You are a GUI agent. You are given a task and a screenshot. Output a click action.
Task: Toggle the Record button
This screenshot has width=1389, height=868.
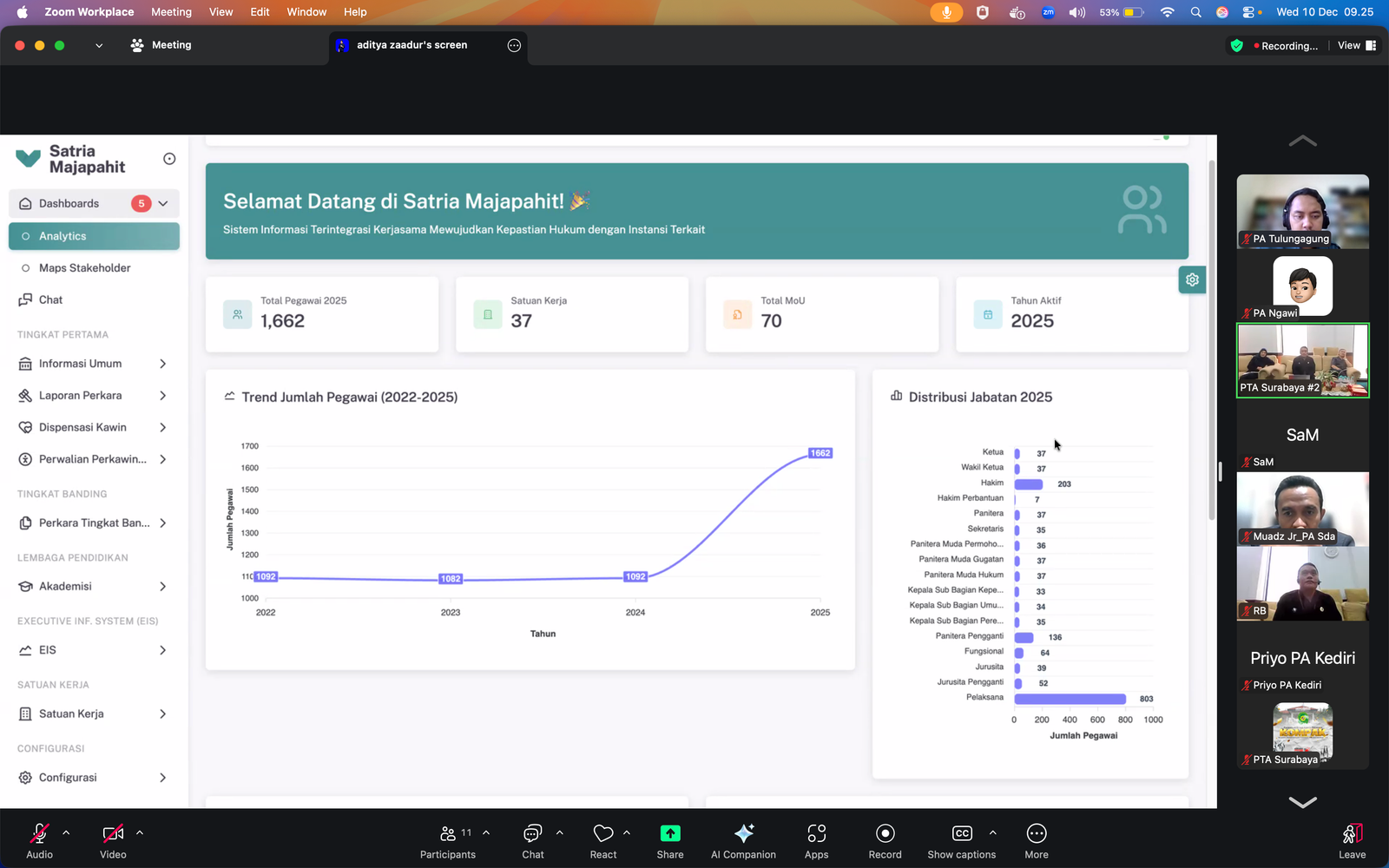click(x=885, y=834)
